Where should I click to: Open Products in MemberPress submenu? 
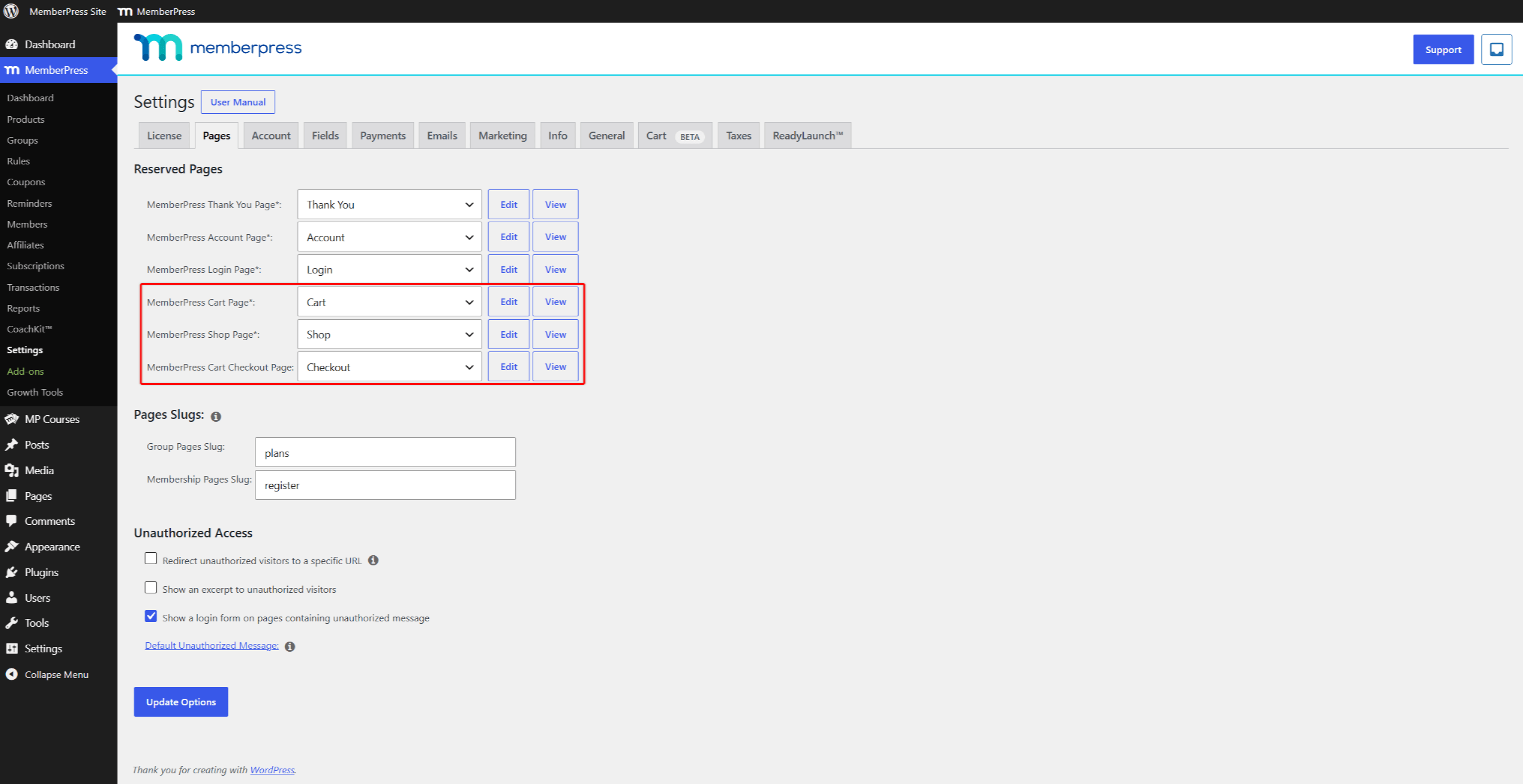pos(26,119)
